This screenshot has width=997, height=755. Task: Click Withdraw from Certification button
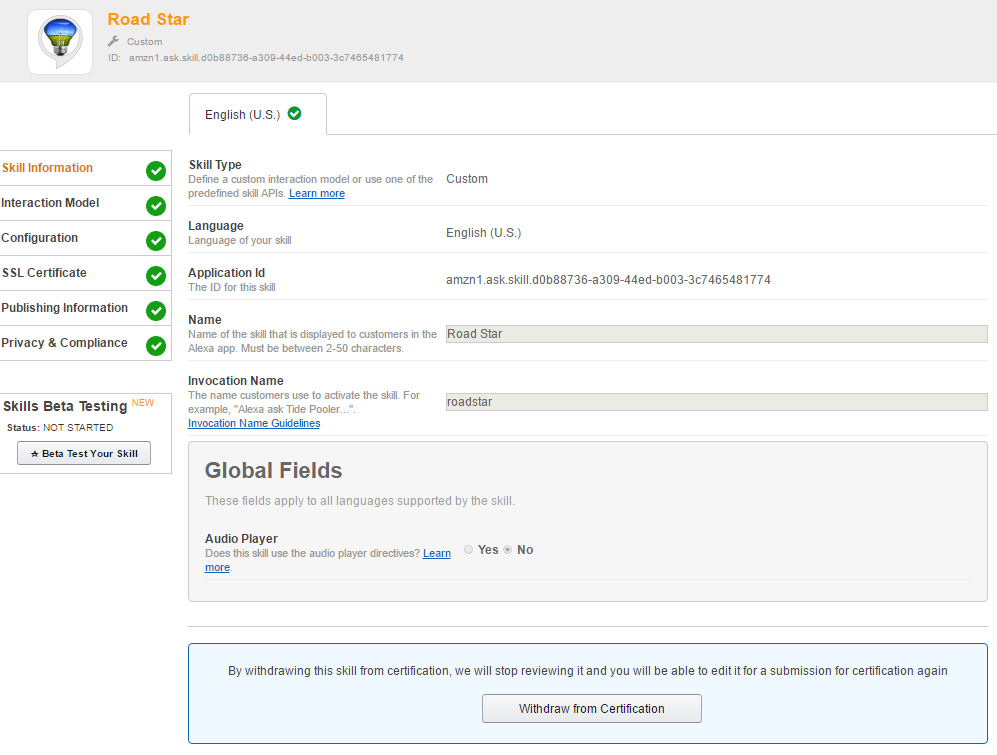591,709
